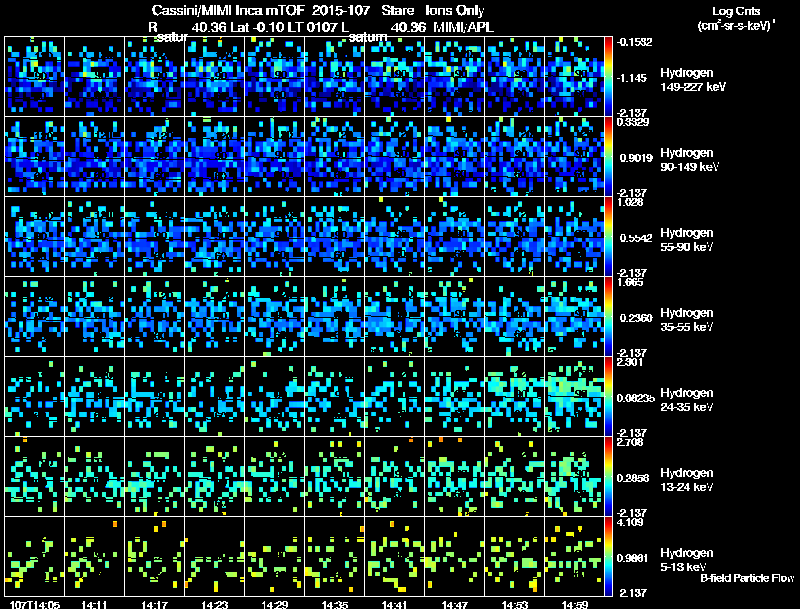Select the 90-149 keV panel at 14:23
Viewport: 800px width, 609px height.
point(214,156)
